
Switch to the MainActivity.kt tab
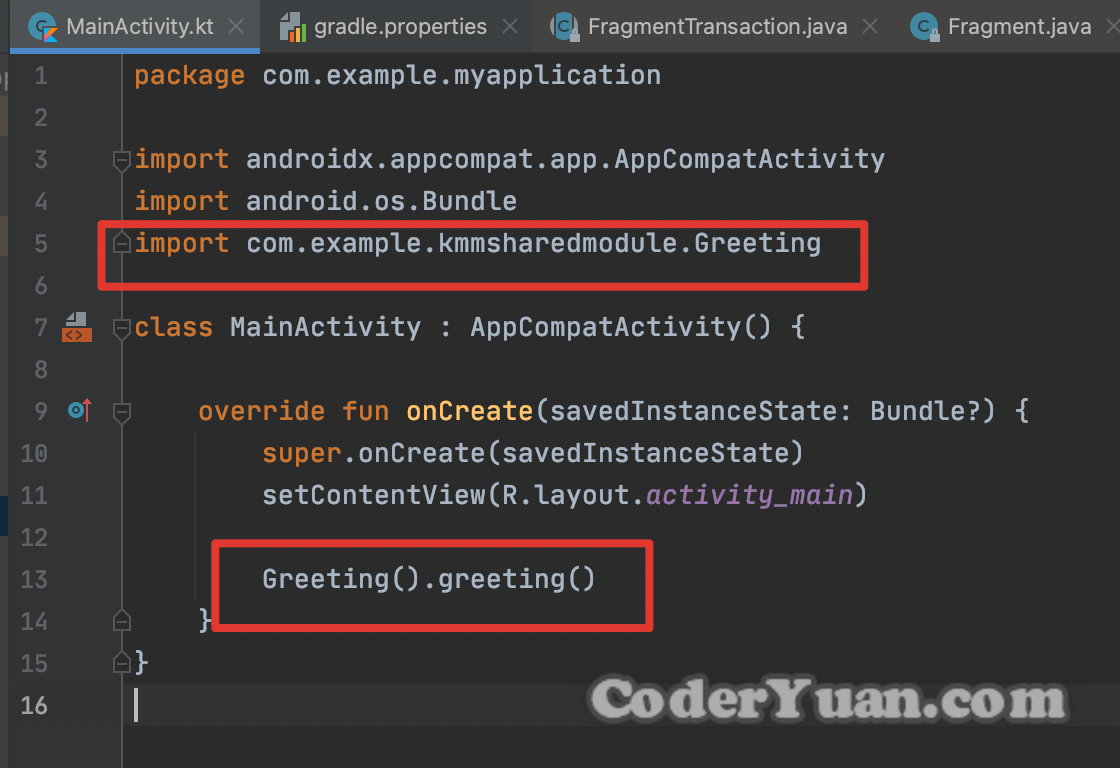135,26
